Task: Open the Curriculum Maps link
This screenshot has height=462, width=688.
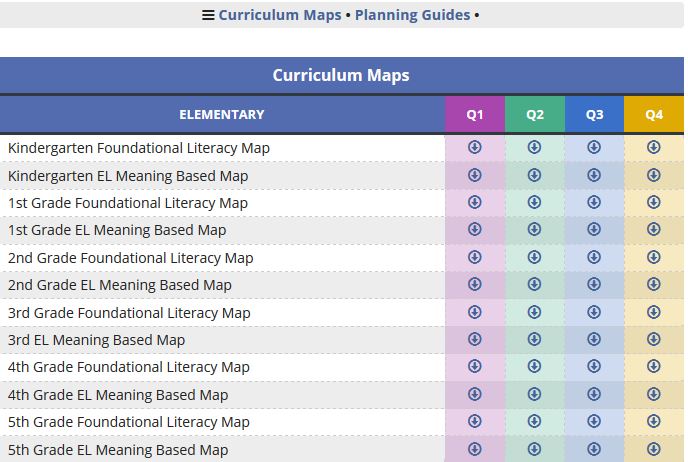Action: [x=280, y=15]
